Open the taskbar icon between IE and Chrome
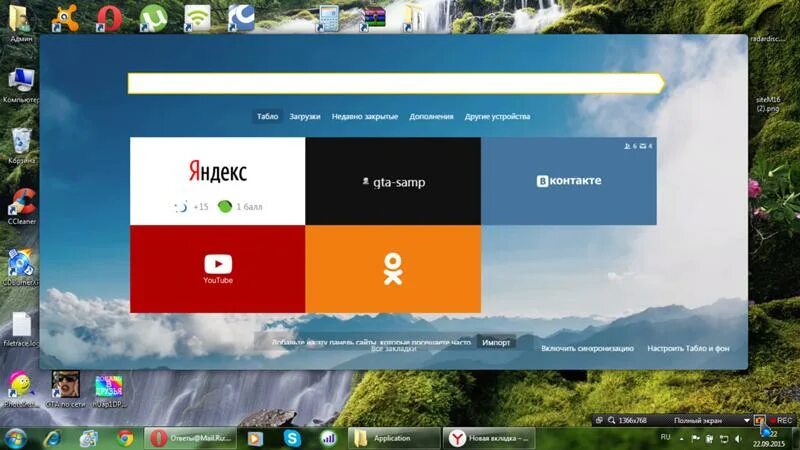The width and height of the screenshot is (800, 450). tap(89, 438)
